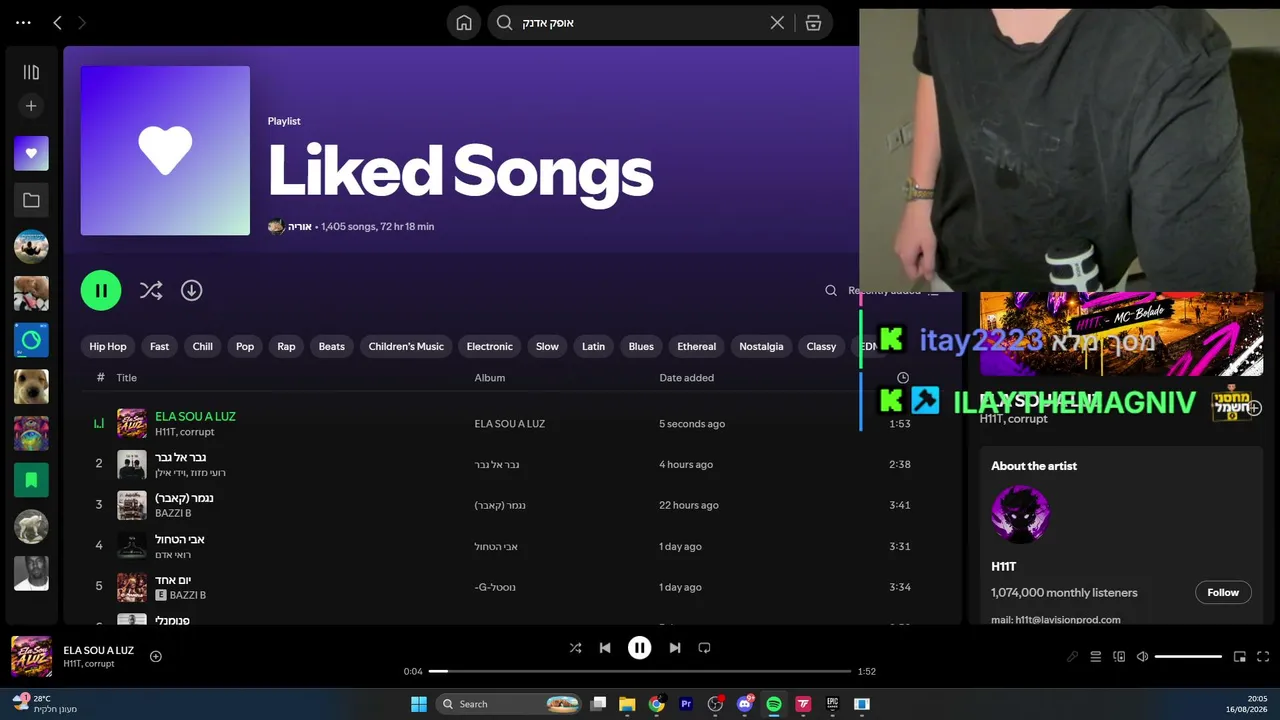Viewport: 1280px width, 720px height.
Task: Follow the artist H11T
Action: pyautogui.click(x=1223, y=593)
